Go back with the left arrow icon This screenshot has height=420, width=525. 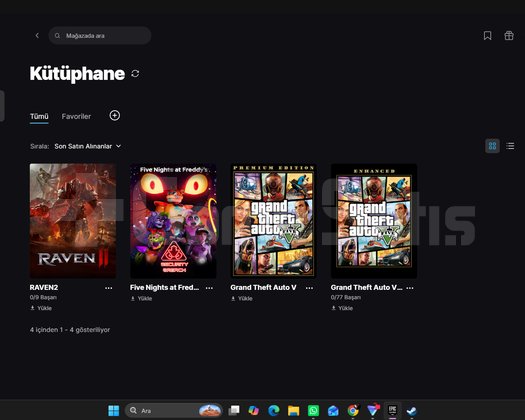pyautogui.click(x=37, y=36)
